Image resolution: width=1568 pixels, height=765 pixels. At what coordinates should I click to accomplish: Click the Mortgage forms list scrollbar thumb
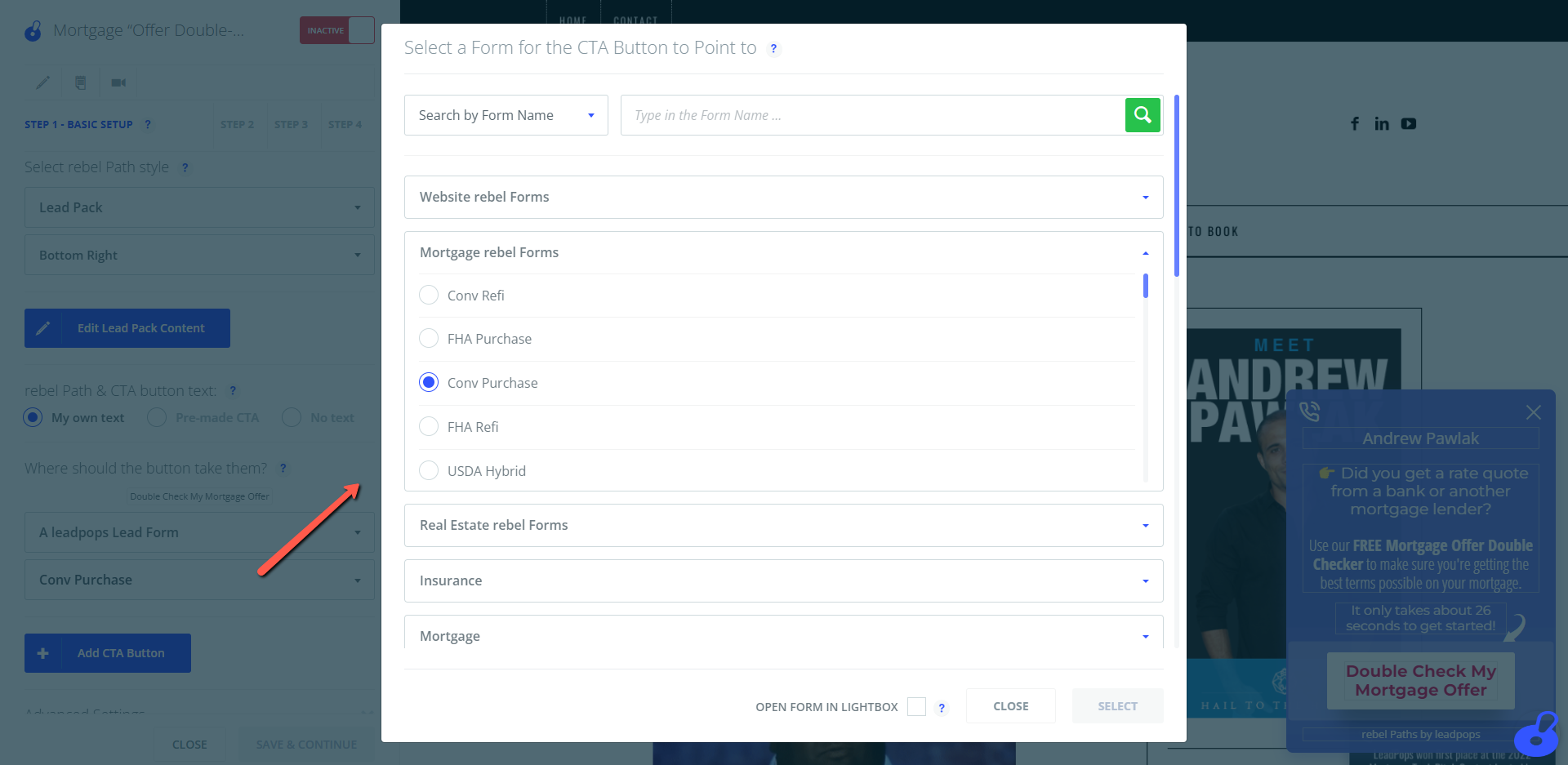click(1146, 286)
